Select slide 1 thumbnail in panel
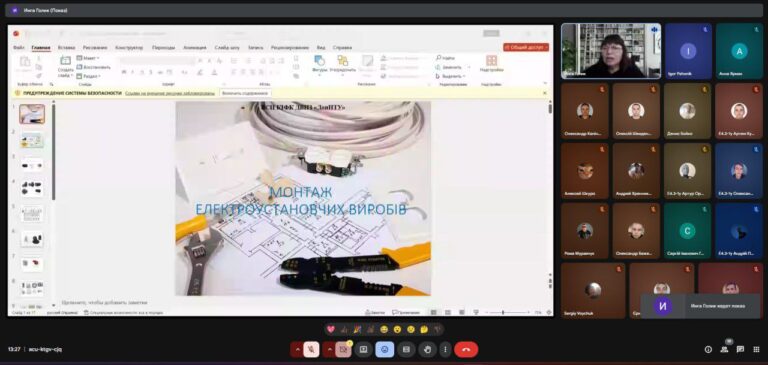768x365 pixels. click(32, 114)
